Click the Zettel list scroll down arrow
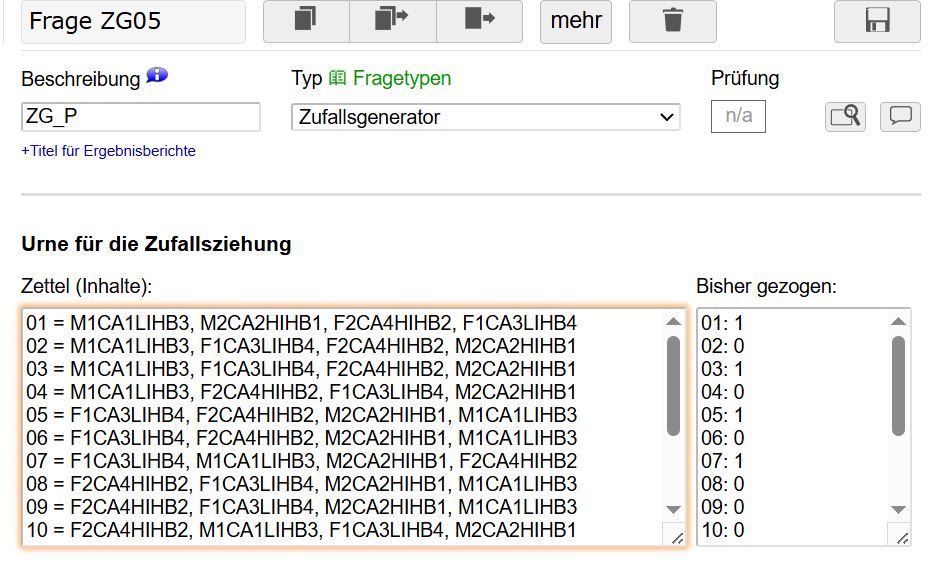950x569 pixels. [x=673, y=510]
